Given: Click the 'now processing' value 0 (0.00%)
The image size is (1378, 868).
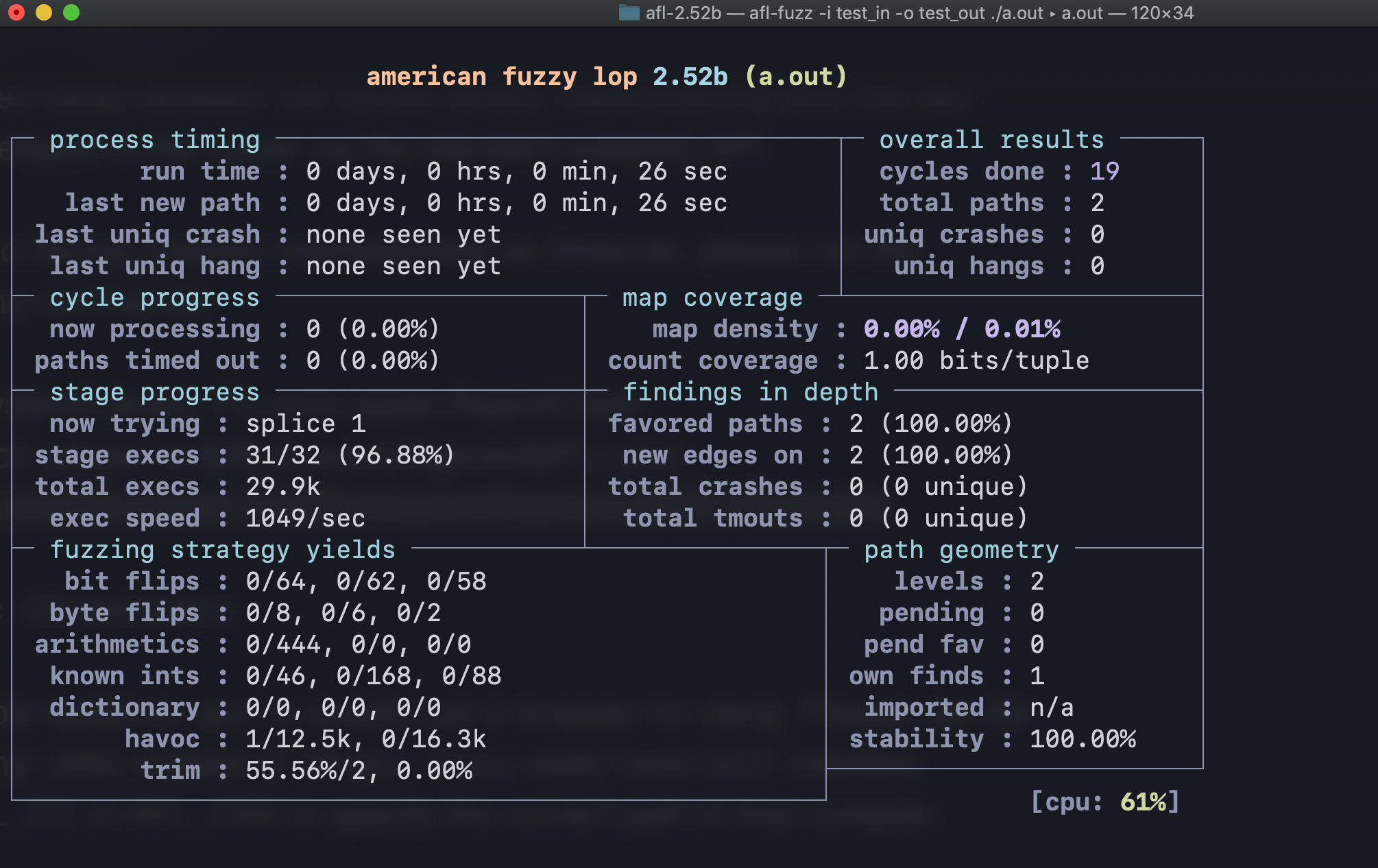Looking at the screenshot, I should 373,329.
